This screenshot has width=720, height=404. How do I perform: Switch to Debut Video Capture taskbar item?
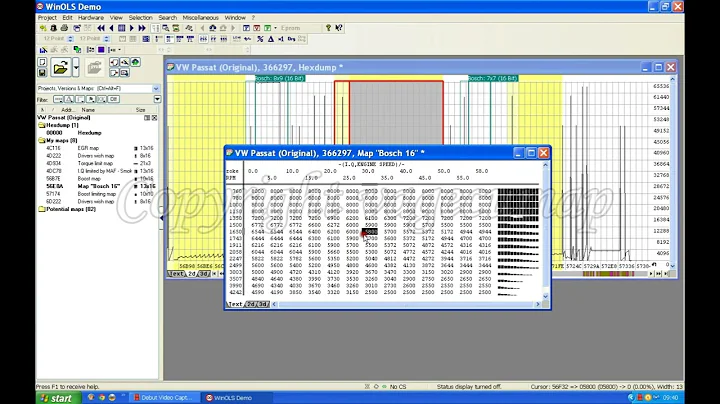tap(165, 398)
